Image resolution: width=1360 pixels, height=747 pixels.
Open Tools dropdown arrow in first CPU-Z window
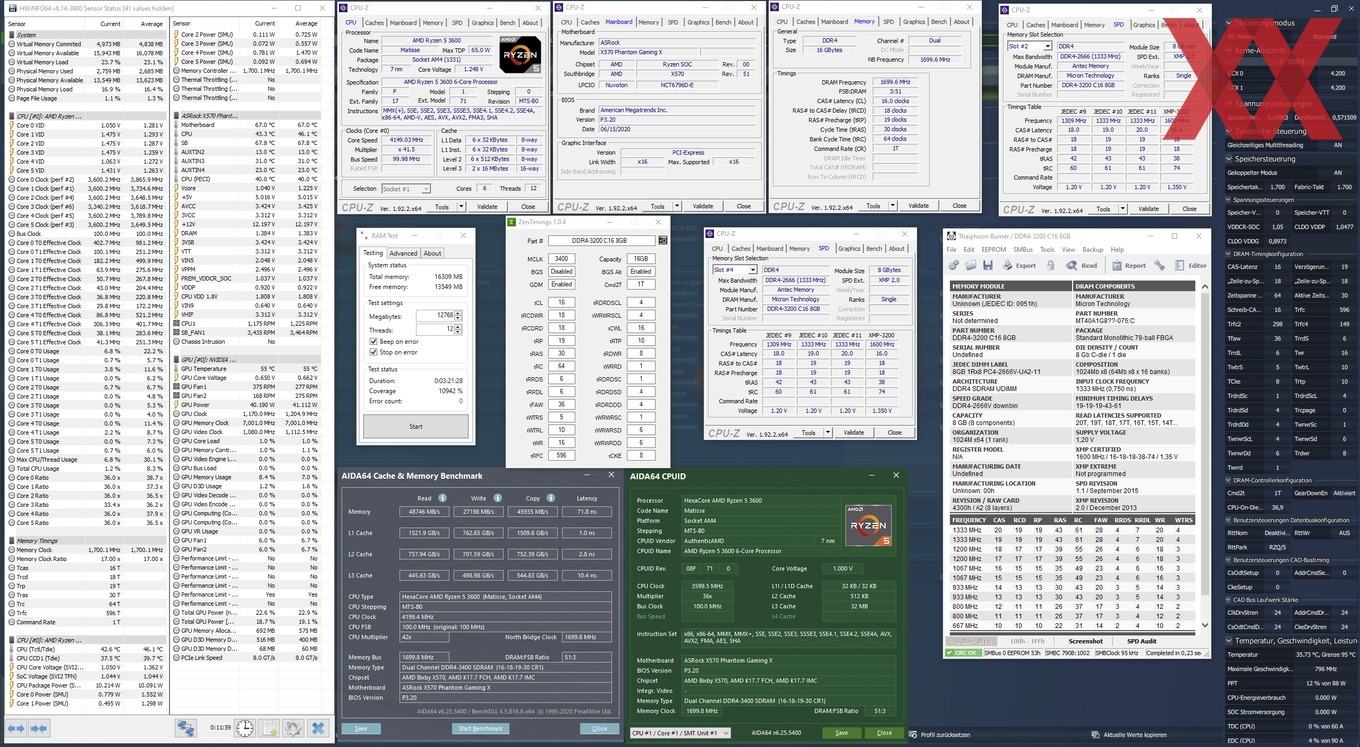460,207
